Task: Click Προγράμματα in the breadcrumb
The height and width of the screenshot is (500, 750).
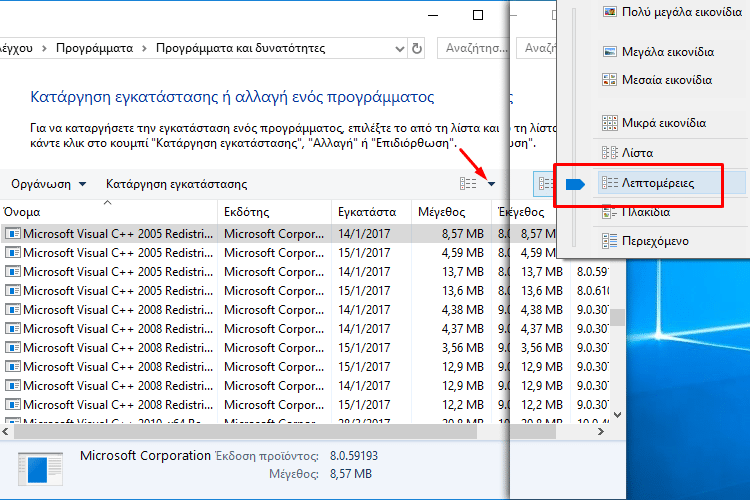Action: click(94, 48)
